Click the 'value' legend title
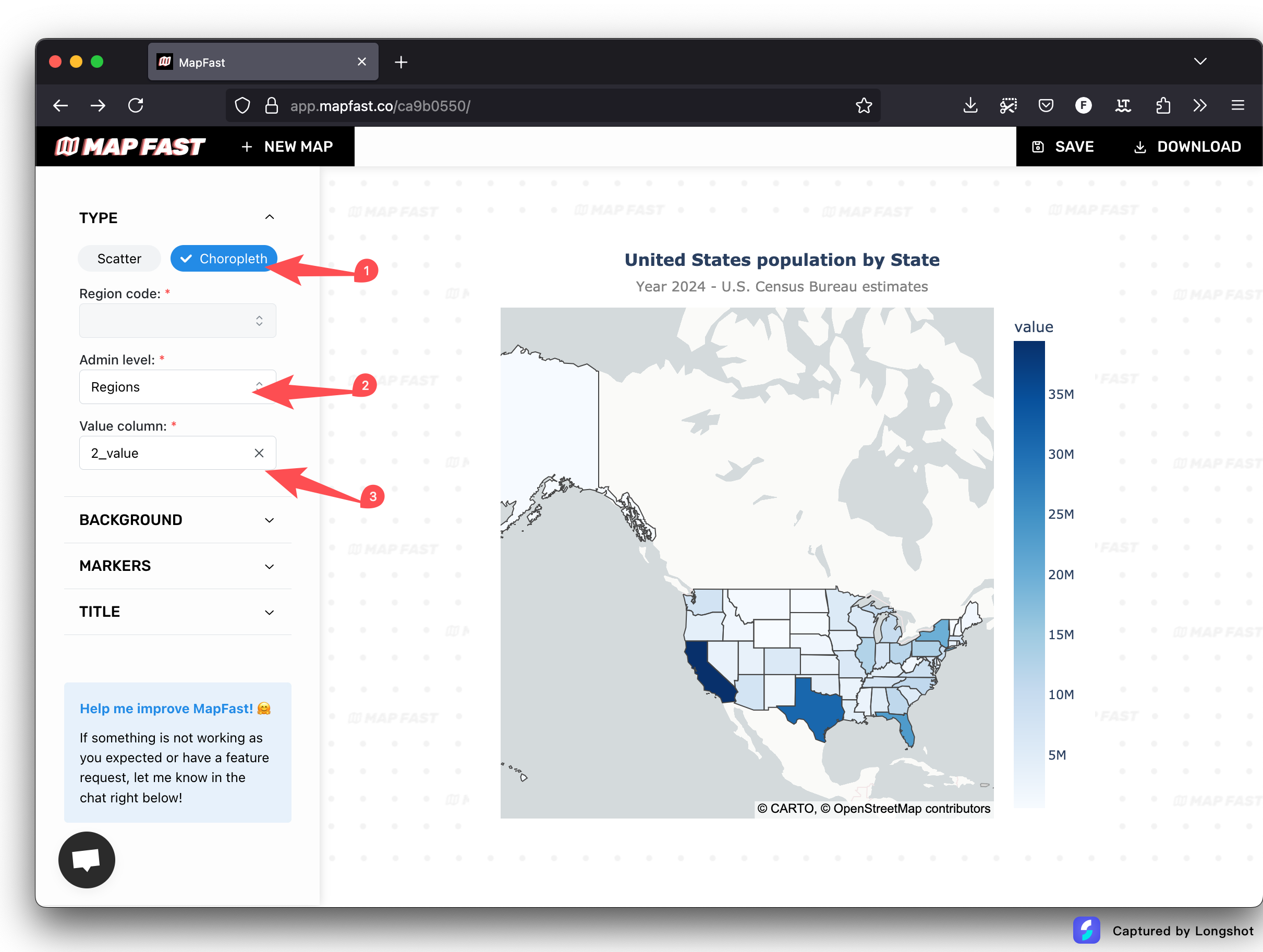 click(1034, 327)
